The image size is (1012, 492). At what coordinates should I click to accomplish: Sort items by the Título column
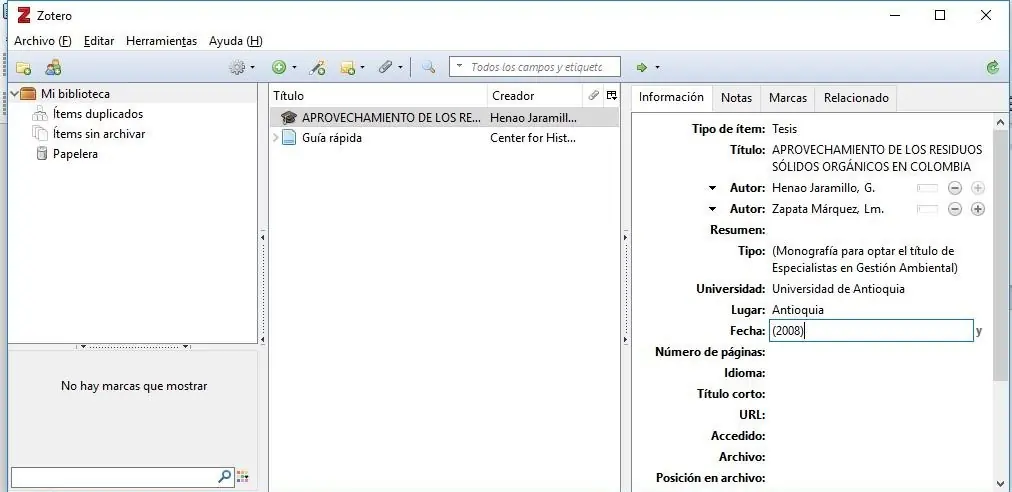click(x=378, y=96)
